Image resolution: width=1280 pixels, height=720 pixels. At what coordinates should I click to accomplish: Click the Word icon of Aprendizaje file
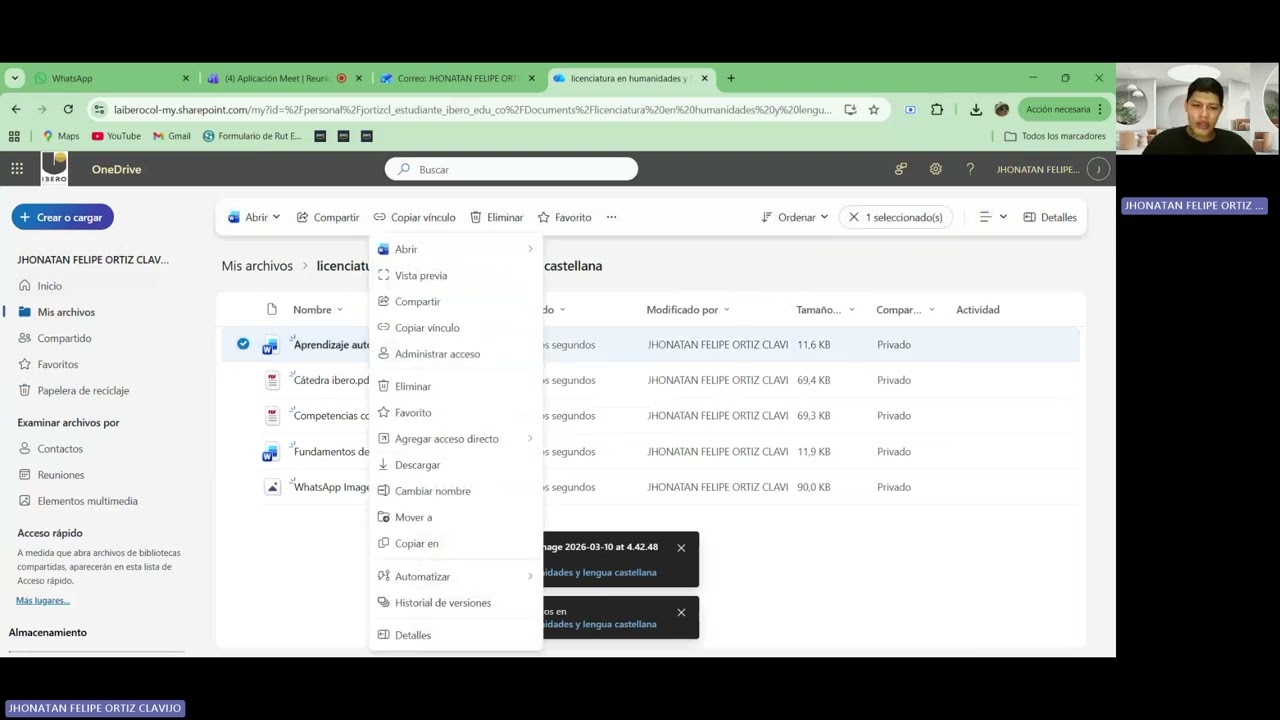coord(270,345)
